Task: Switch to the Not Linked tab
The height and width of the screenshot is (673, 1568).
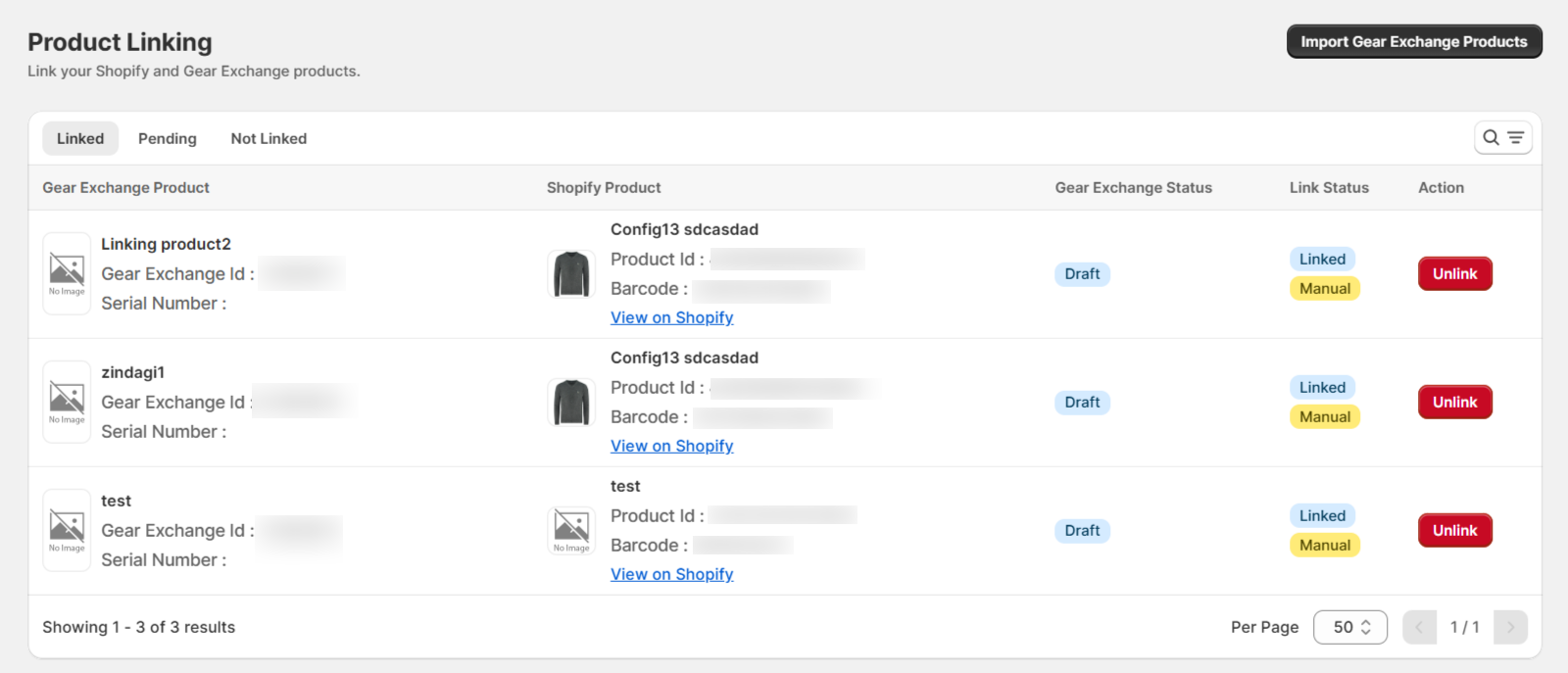Action: point(269,138)
